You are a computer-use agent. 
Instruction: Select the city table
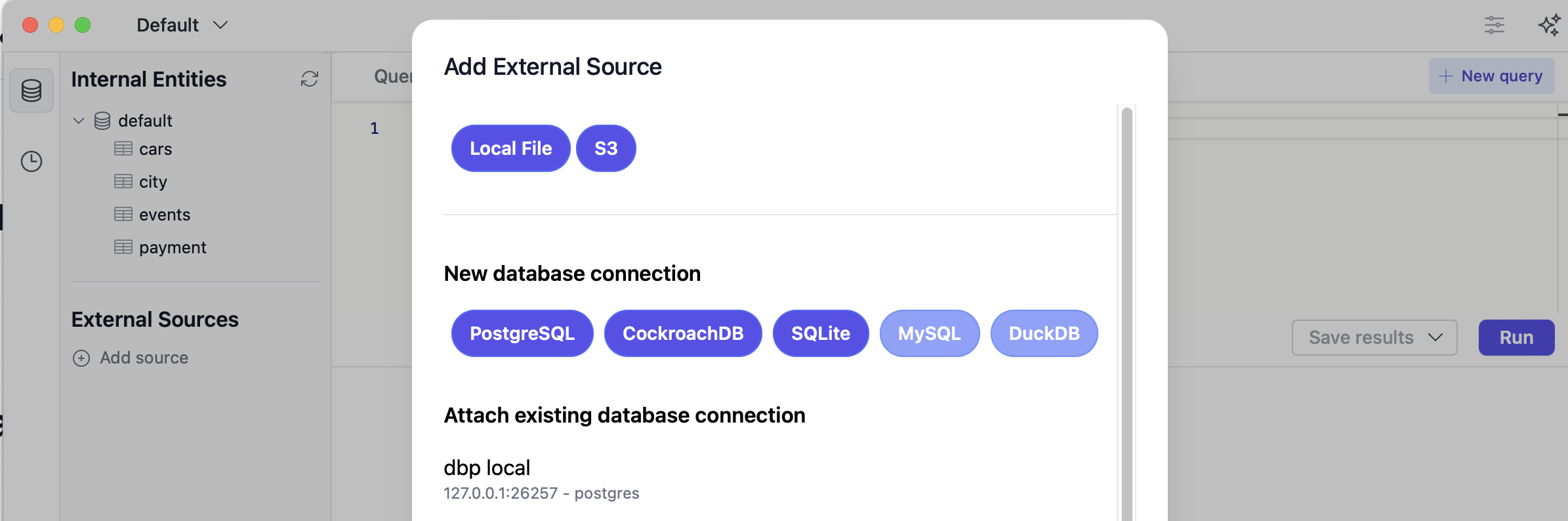click(153, 182)
